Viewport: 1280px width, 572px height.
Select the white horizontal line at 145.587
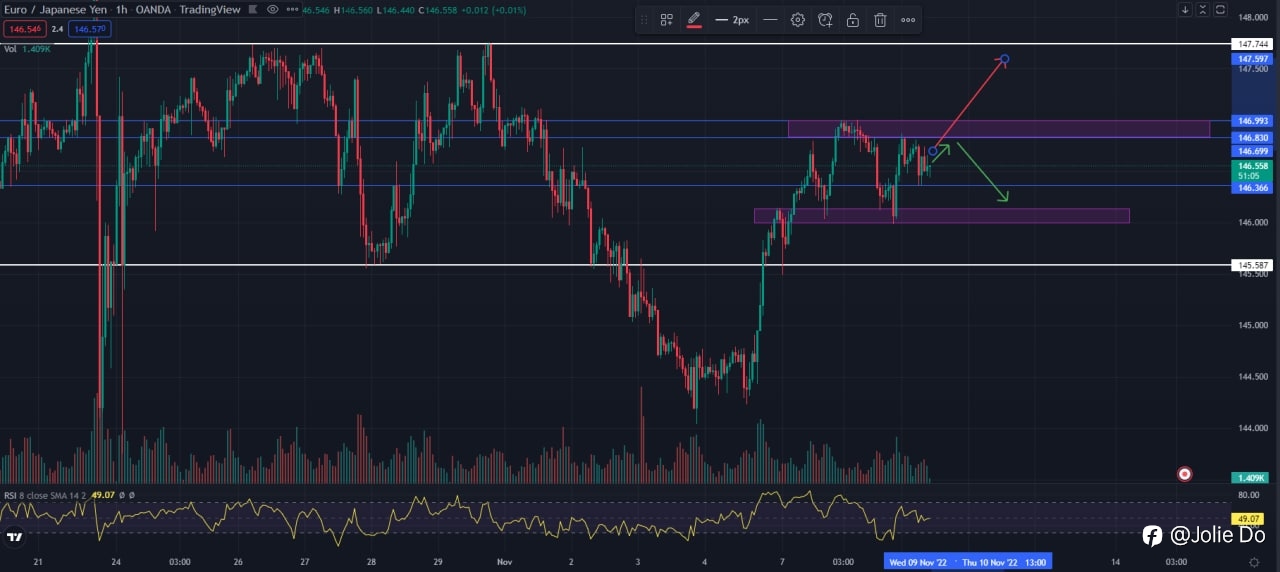pyautogui.click(x=615, y=265)
